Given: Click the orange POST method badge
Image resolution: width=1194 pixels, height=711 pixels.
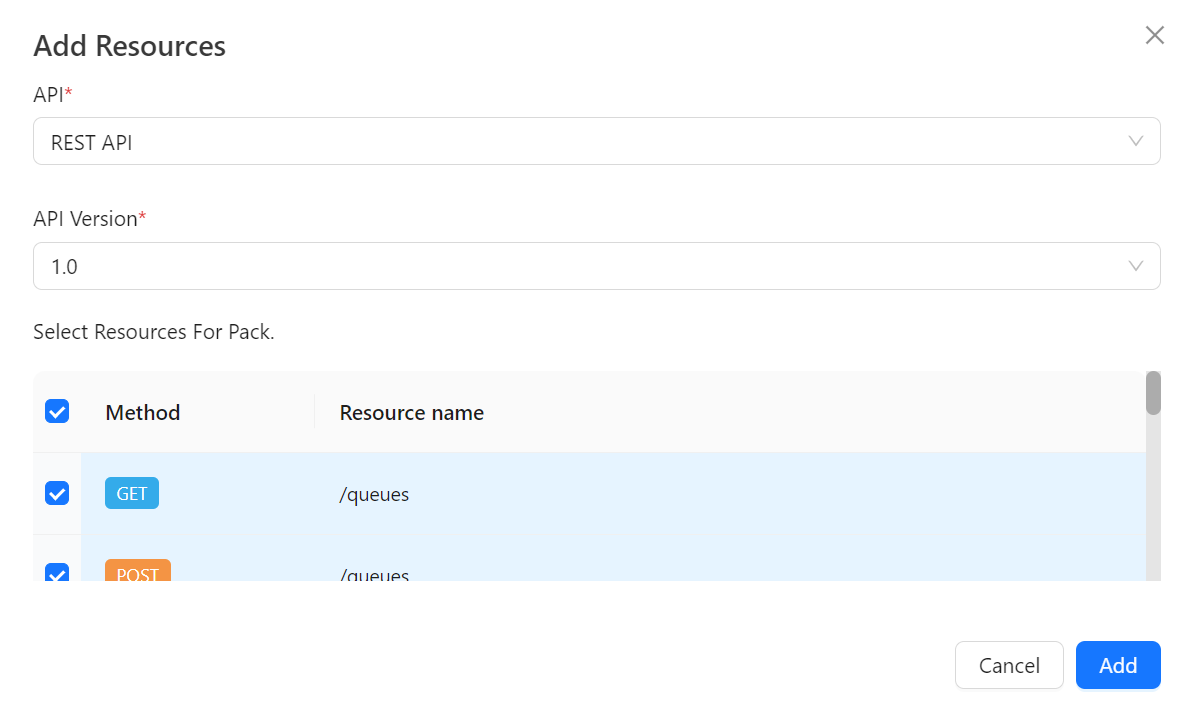Looking at the screenshot, I should [138, 572].
